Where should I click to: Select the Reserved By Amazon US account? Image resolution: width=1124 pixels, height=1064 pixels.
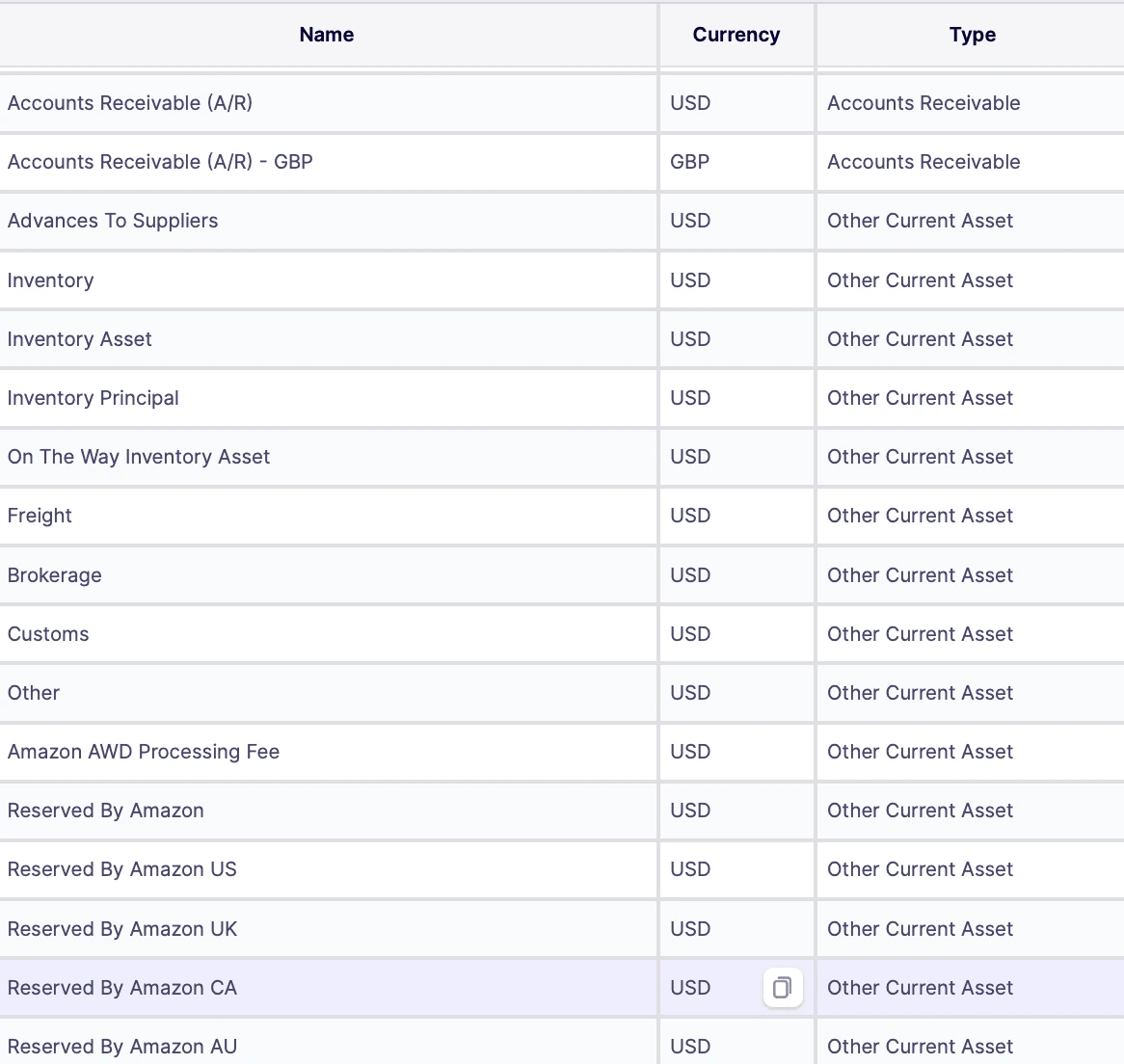(x=121, y=869)
